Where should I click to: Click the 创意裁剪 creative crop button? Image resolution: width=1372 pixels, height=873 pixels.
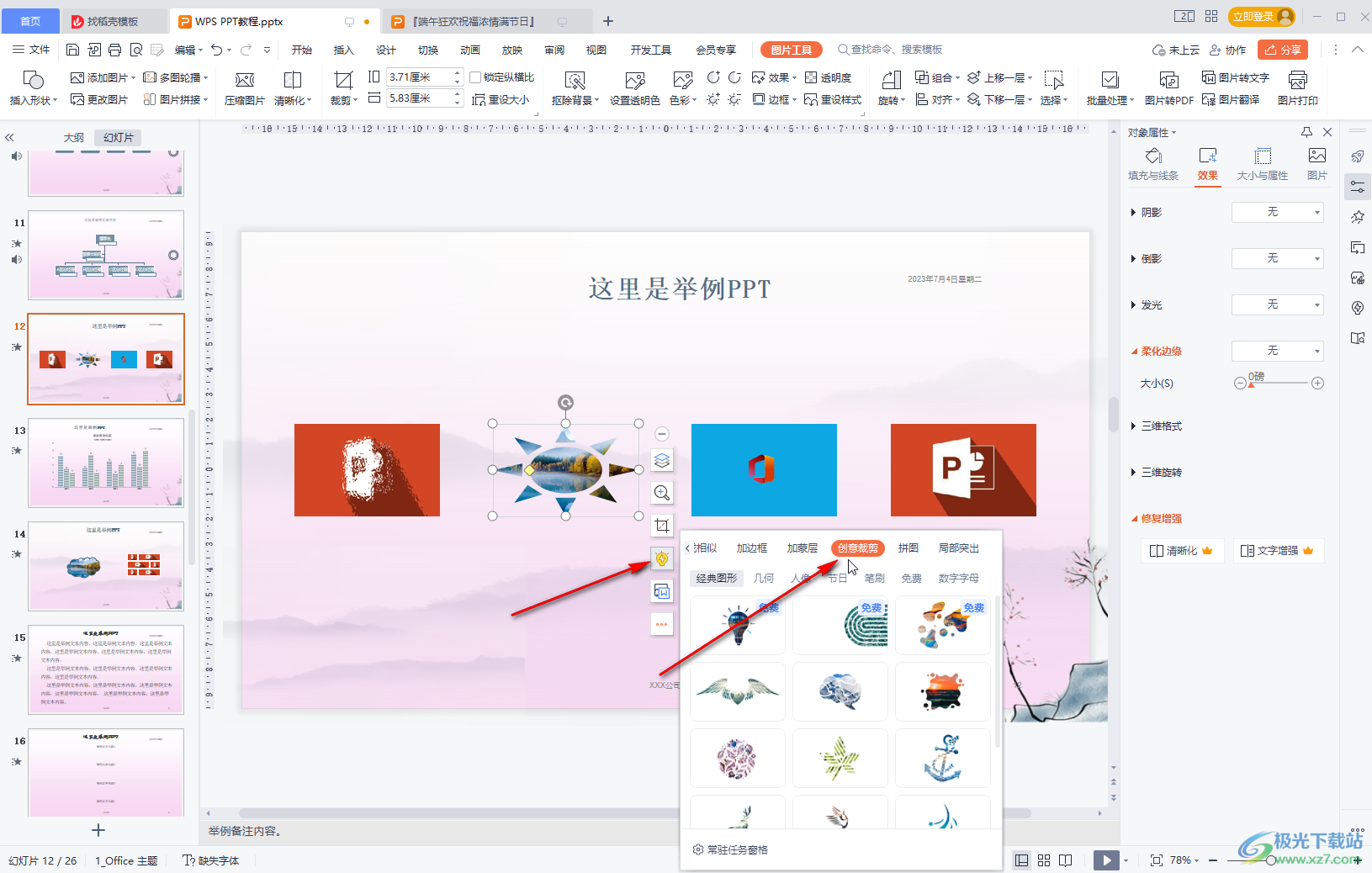857,548
